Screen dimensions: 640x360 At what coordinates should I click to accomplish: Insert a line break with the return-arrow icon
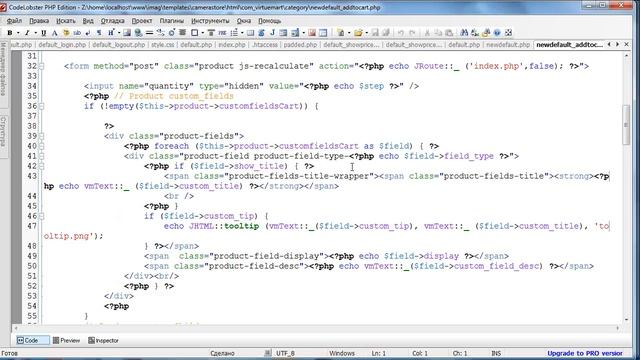88,33
